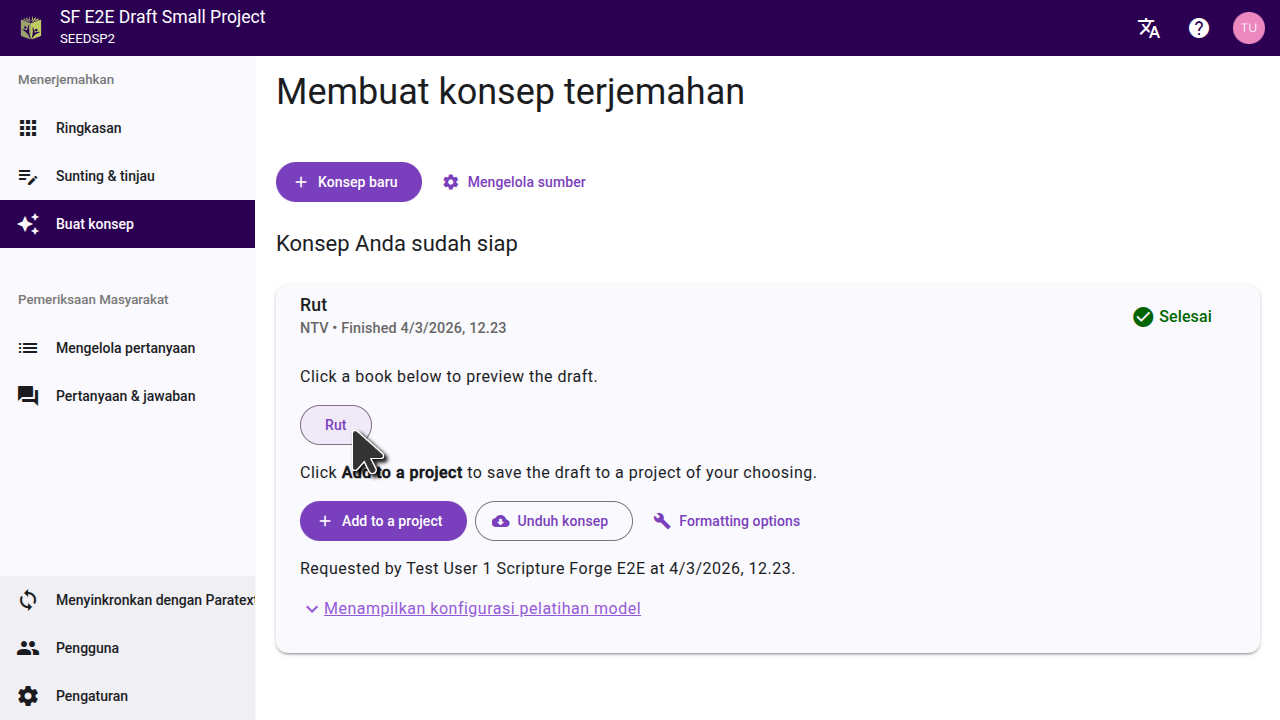Click the Scripture Forge logo icon
Image resolution: width=1280 pixels, height=720 pixels.
click(31, 28)
